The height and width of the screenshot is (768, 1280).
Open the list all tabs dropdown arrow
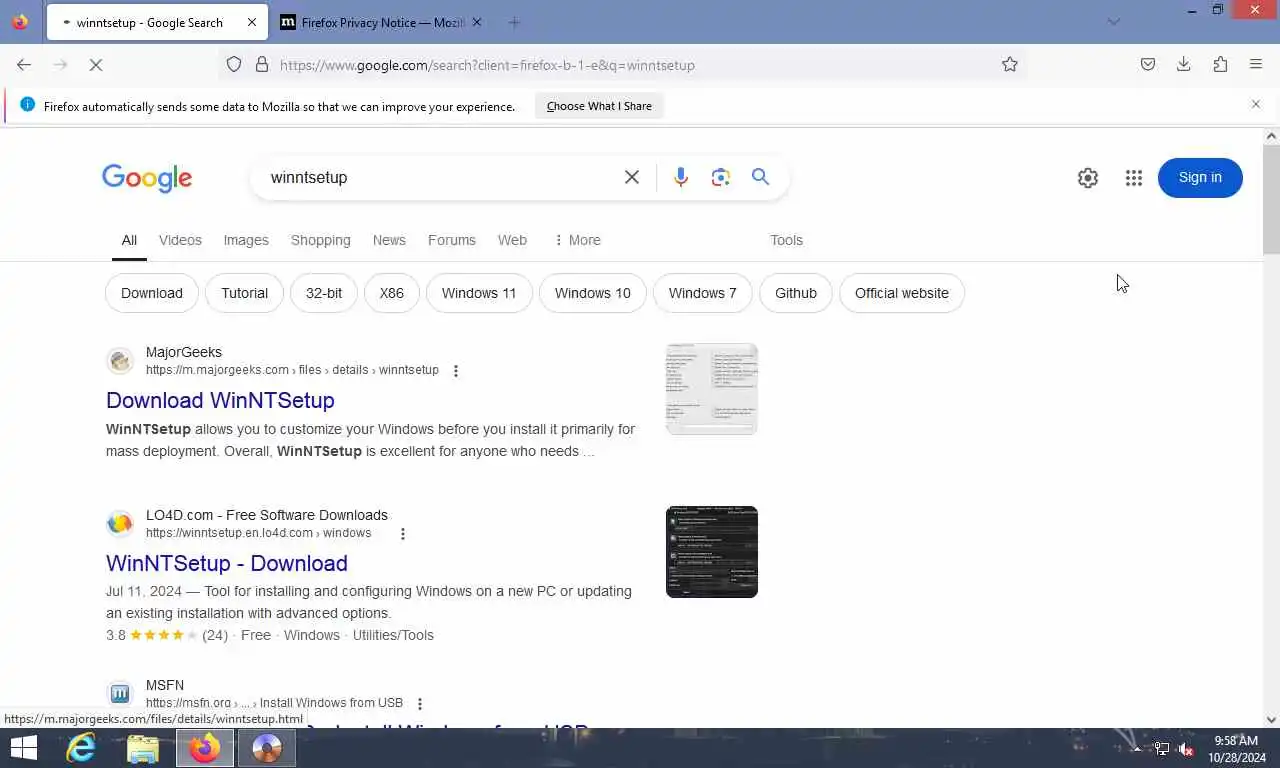(x=1114, y=22)
